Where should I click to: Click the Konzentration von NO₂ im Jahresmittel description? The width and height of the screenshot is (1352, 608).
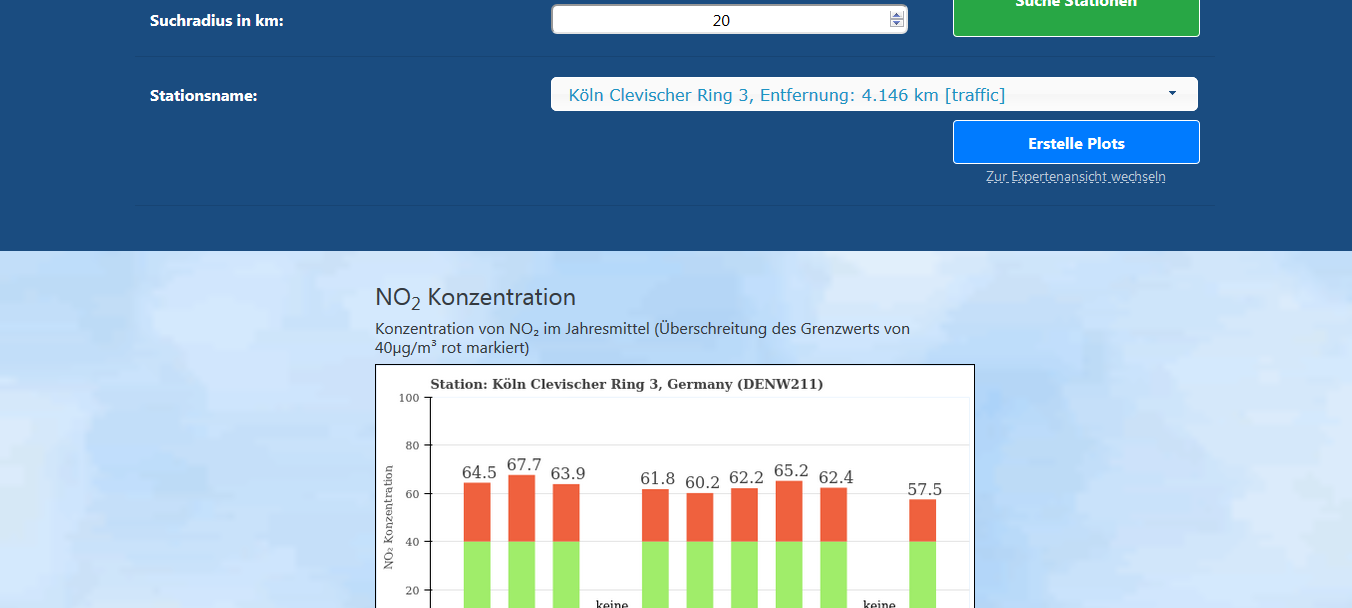[642, 338]
